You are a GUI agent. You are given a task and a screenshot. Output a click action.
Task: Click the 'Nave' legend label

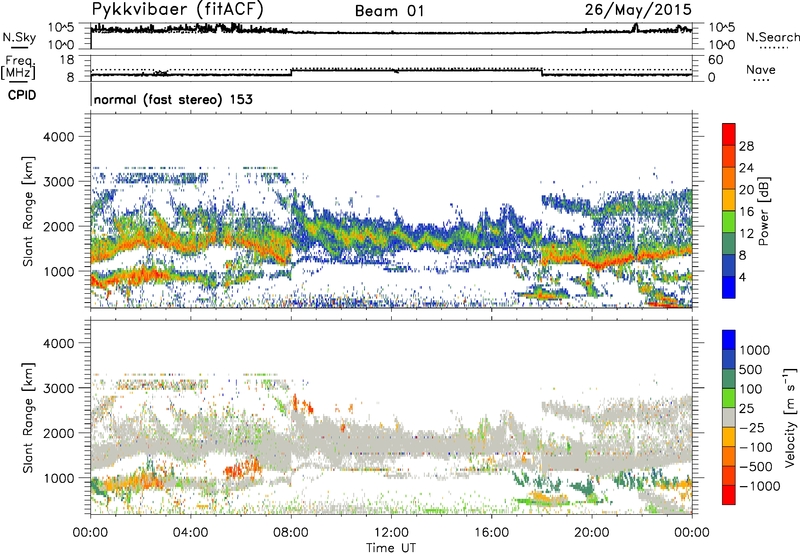click(761, 69)
